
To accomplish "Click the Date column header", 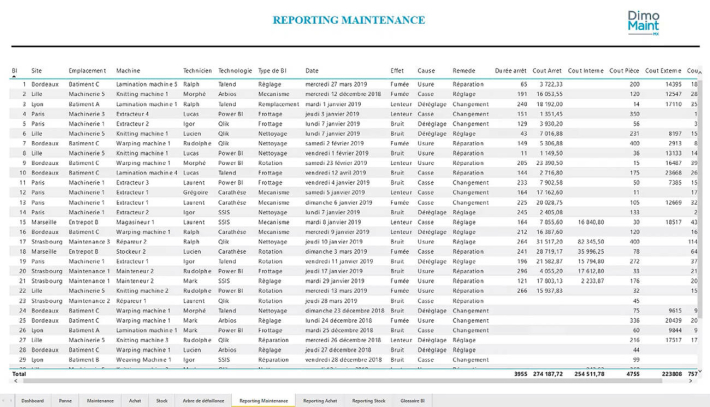I will coord(312,71).
